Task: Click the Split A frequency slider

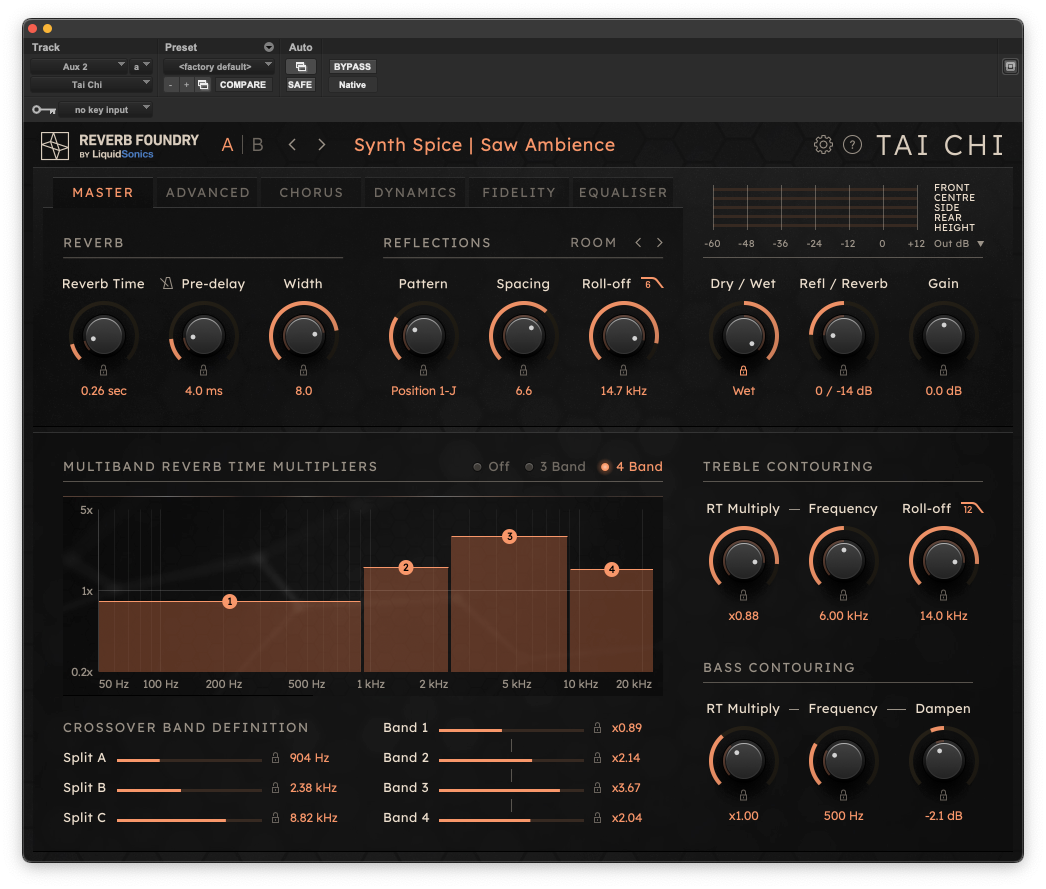Action: click(189, 760)
